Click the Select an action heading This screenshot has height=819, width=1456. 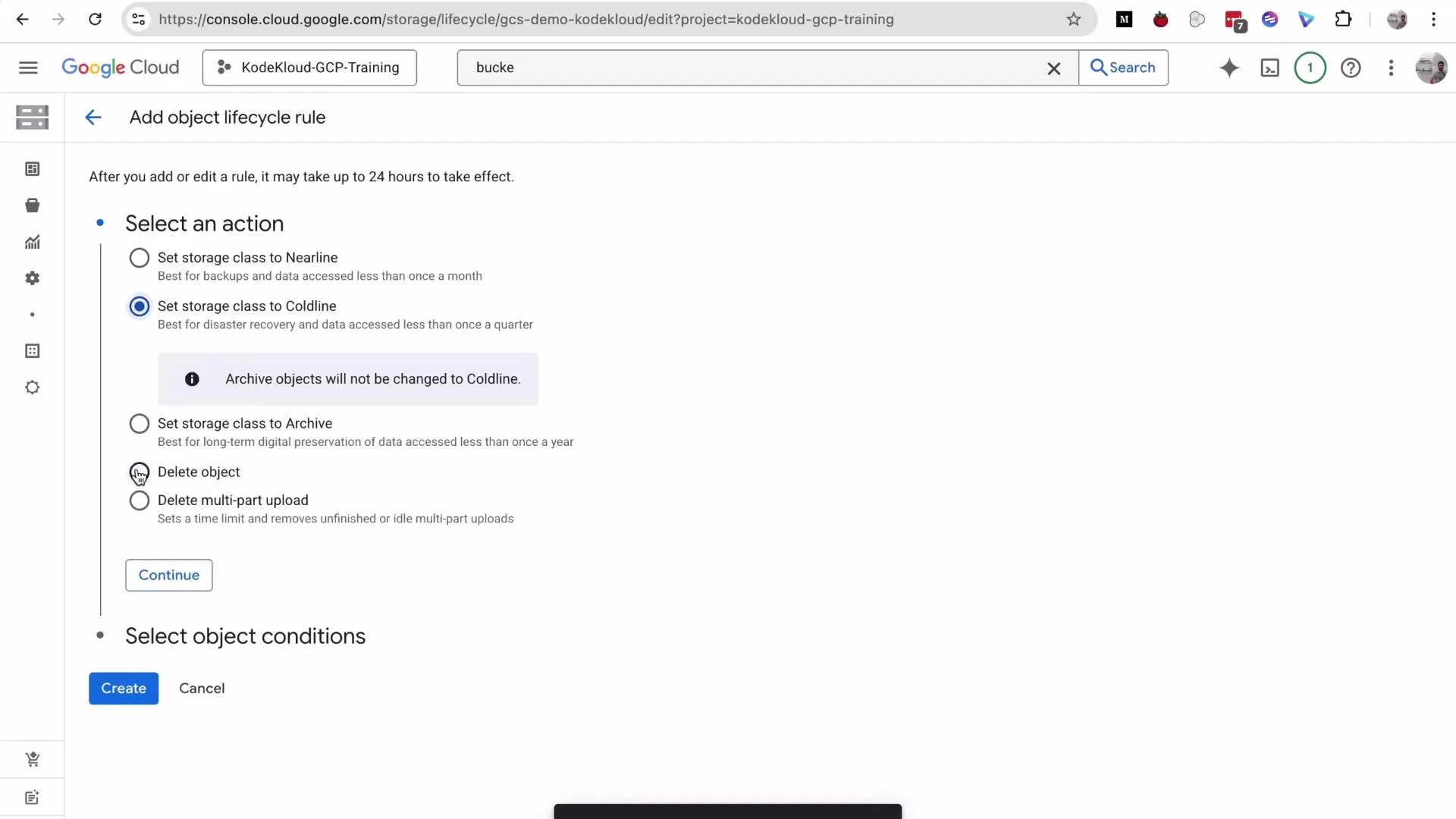205,224
